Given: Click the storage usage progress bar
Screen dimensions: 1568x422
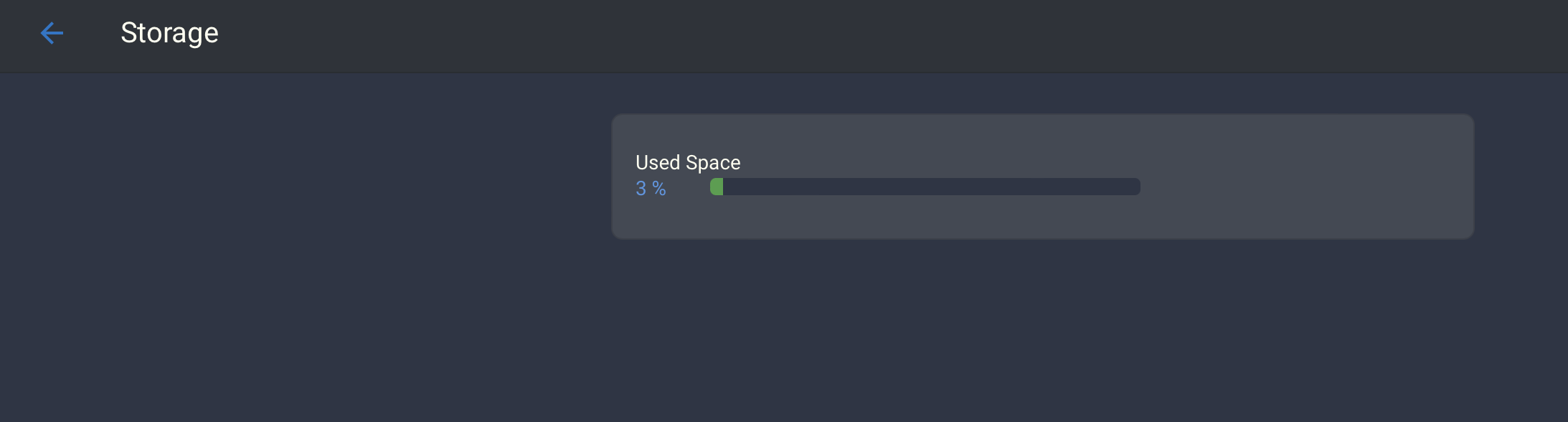Looking at the screenshot, I should click(x=924, y=187).
